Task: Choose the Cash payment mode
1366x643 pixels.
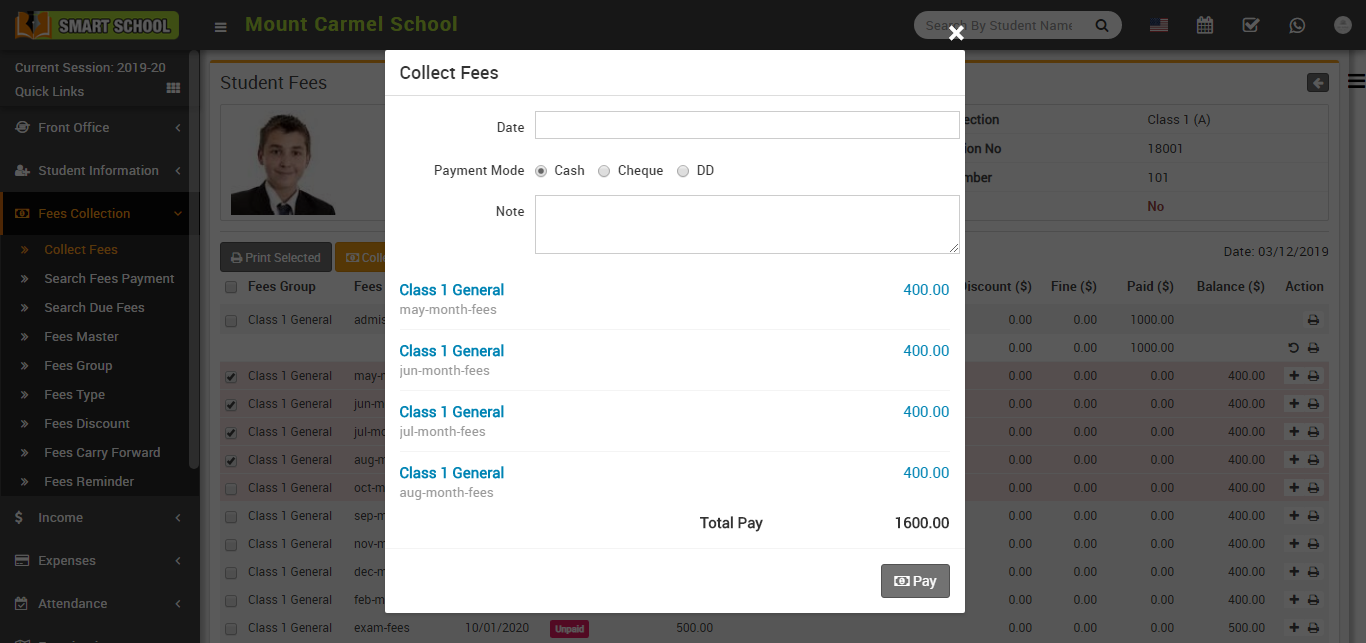Action: pyautogui.click(x=541, y=171)
